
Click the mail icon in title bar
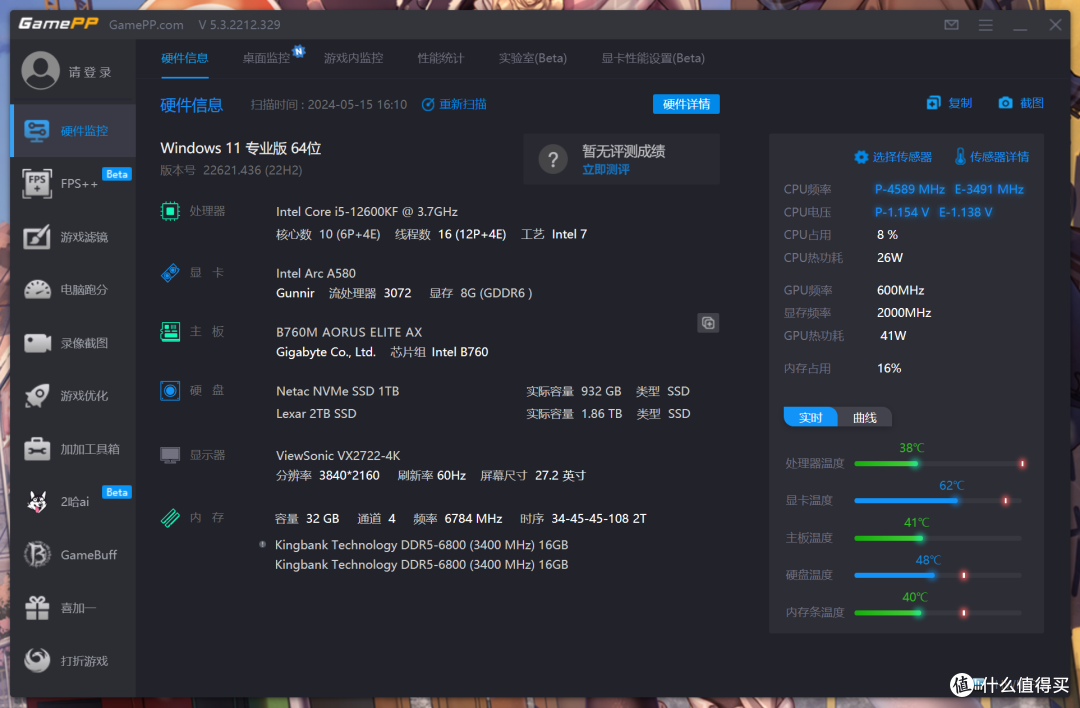coord(951,25)
